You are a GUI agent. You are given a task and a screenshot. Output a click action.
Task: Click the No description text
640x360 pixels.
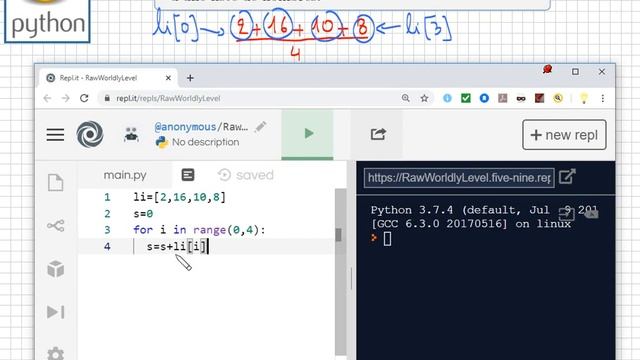pyautogui.click(x=205, y=142)
